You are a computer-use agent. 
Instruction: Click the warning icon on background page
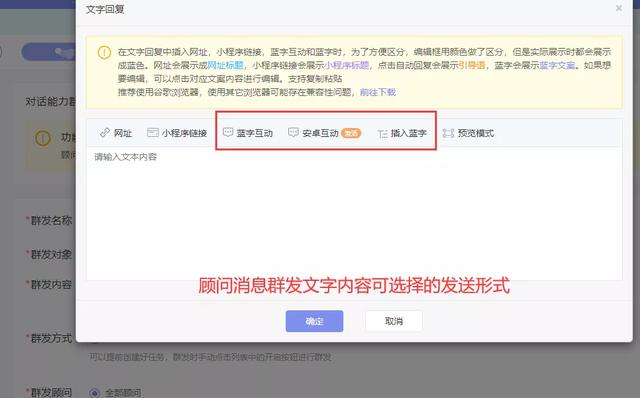[x=42, y=138]
